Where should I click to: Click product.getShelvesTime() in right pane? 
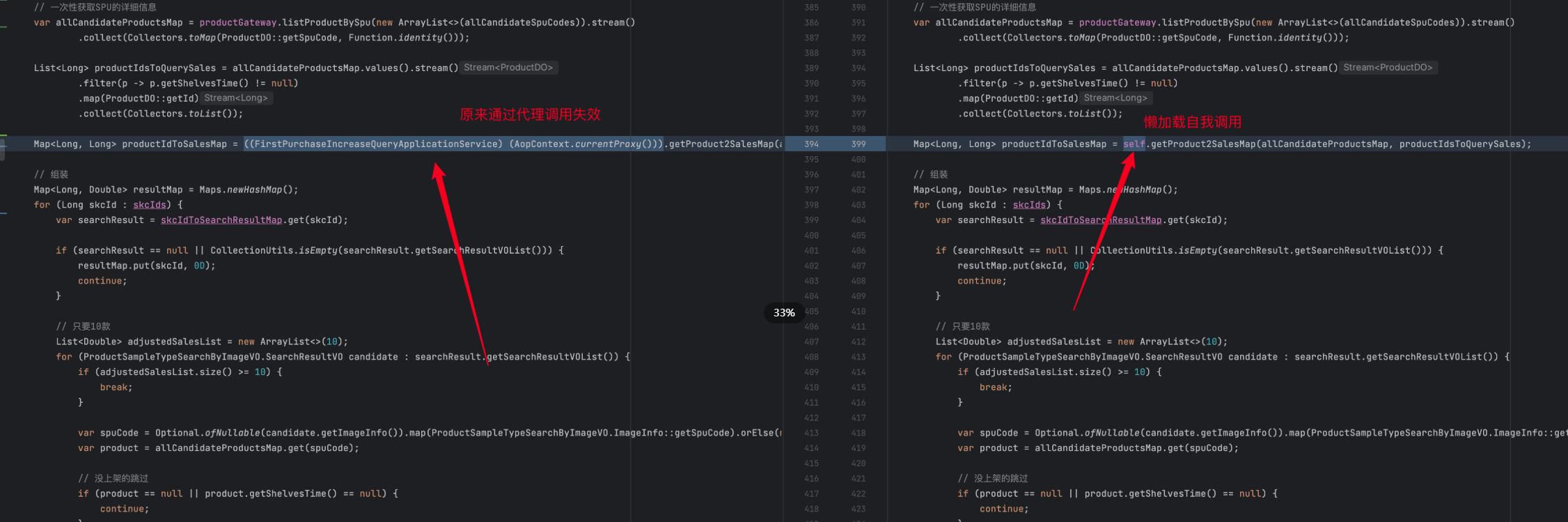point(1150,493)
